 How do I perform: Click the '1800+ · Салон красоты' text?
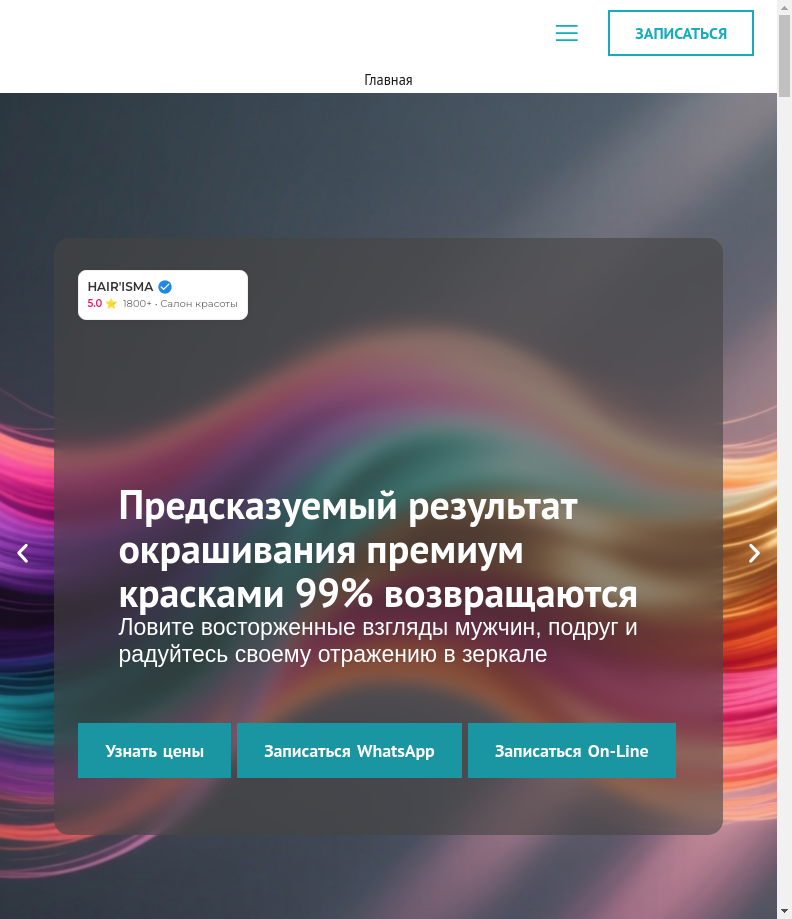180,304
